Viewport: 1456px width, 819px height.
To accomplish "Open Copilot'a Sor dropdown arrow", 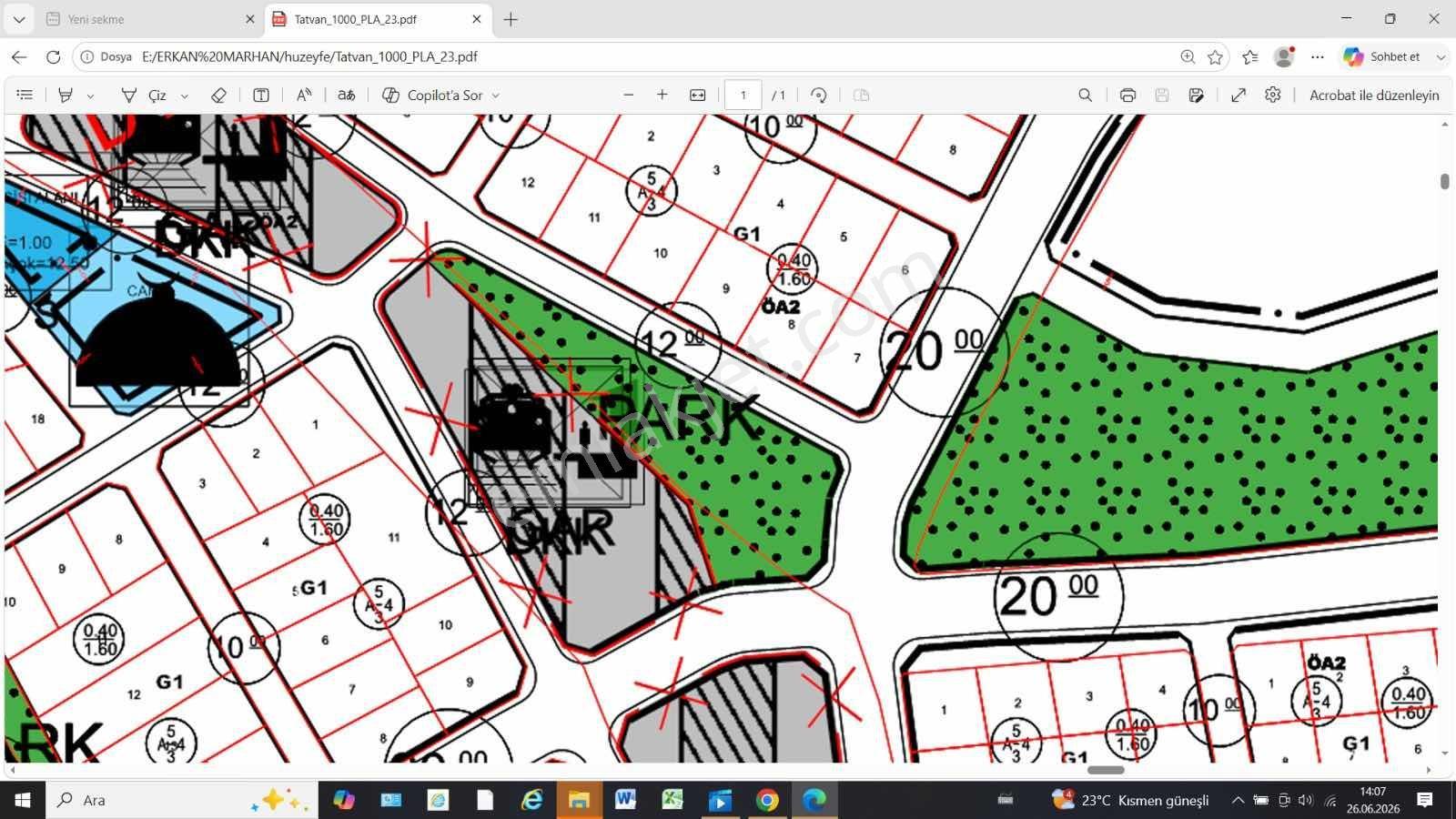I will click(496, 96).
